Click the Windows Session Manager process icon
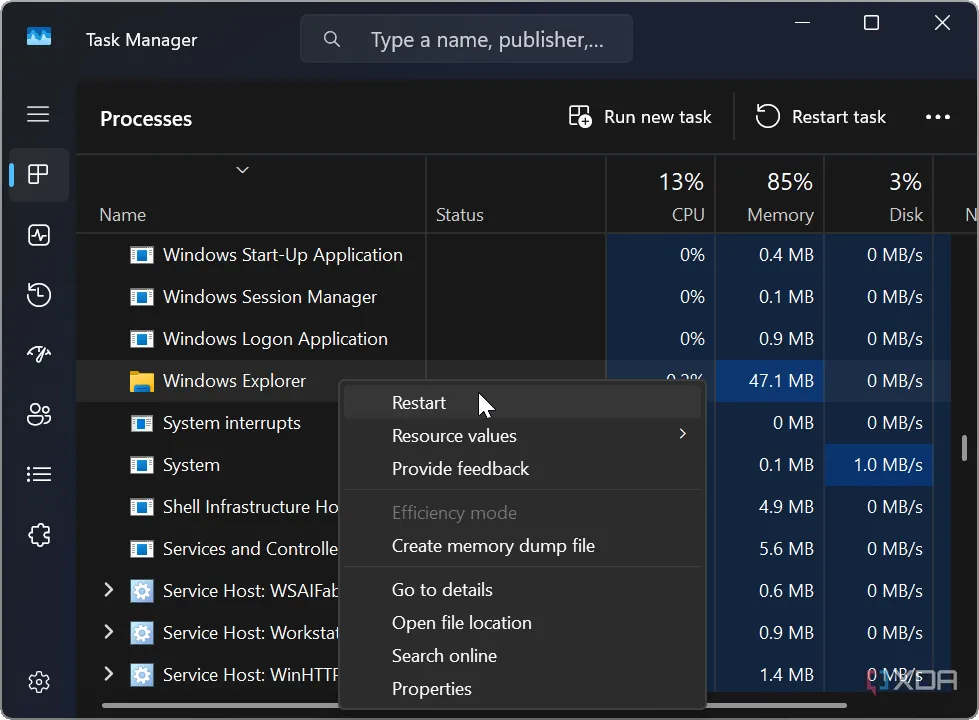Image resolution: width=979 pixels, height=720 pixels. click(142, 297)
